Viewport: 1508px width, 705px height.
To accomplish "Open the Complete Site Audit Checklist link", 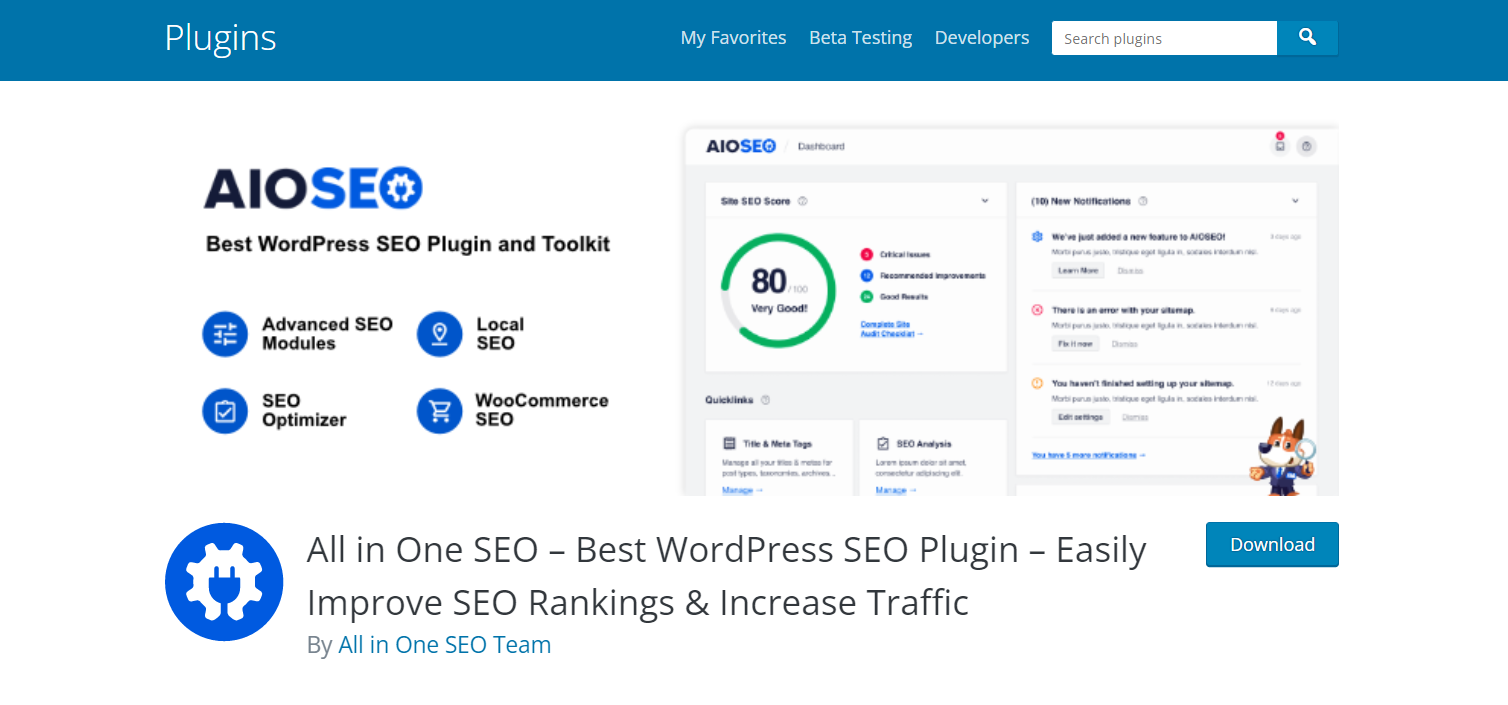I will pyautogui.click(x=892, y=329).
